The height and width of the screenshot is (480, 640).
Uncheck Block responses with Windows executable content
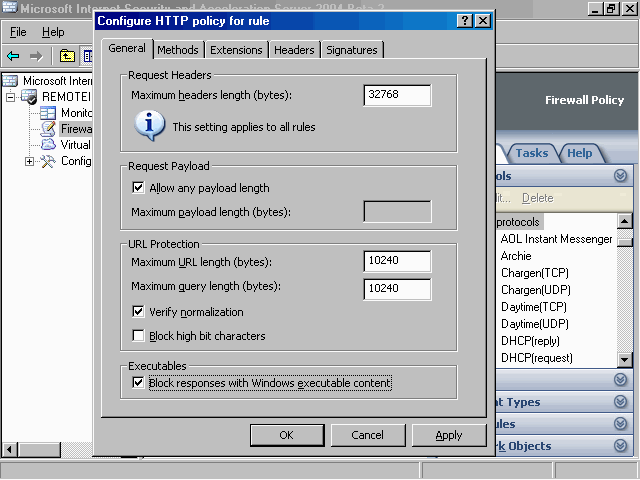coord(138,383)
